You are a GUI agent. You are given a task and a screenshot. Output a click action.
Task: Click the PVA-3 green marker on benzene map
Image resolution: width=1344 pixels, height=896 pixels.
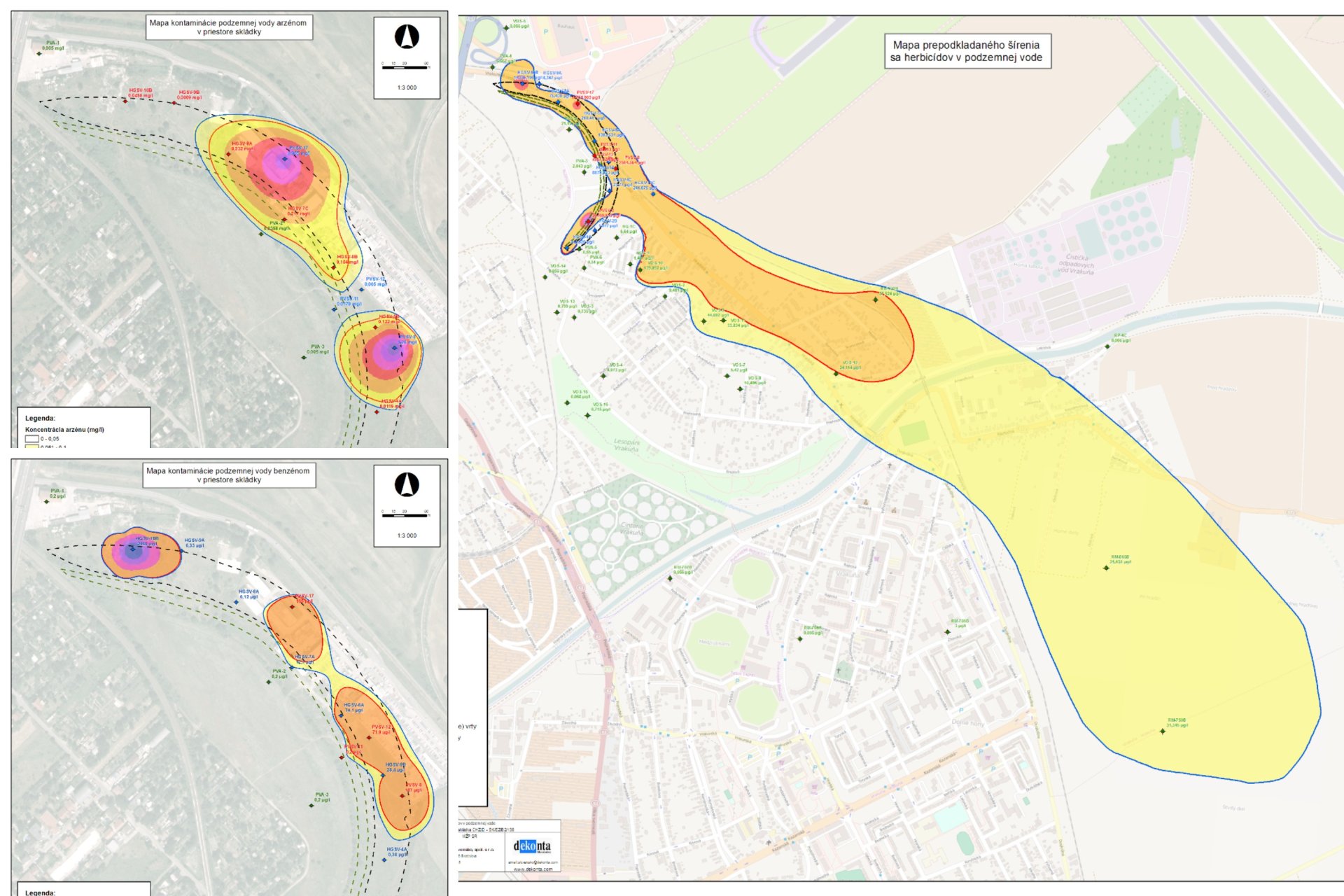(312, 805)
